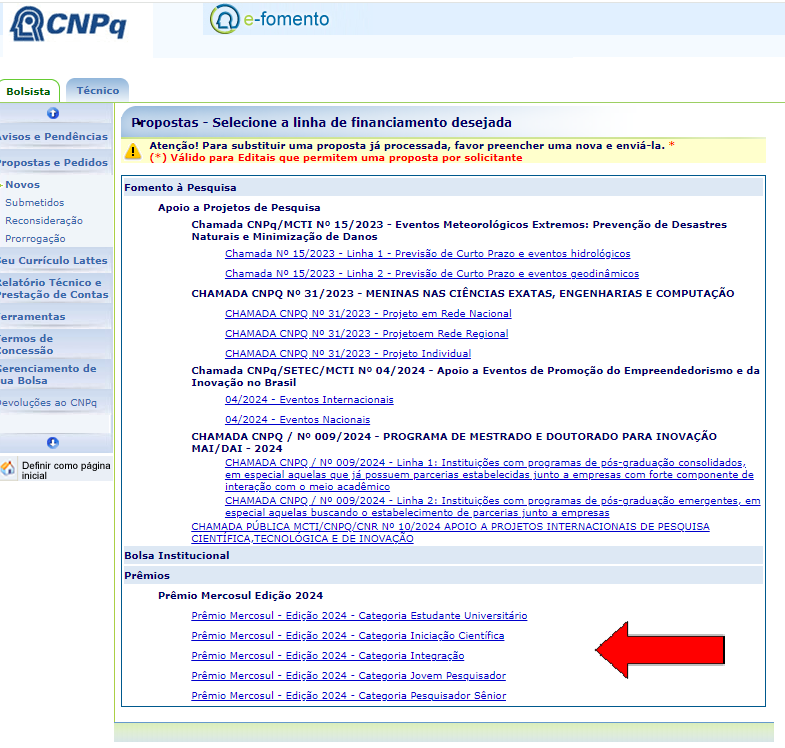
Task: Open Prêmio Mercosul Categoria Jovem Pesquisador
Action: 348,676
